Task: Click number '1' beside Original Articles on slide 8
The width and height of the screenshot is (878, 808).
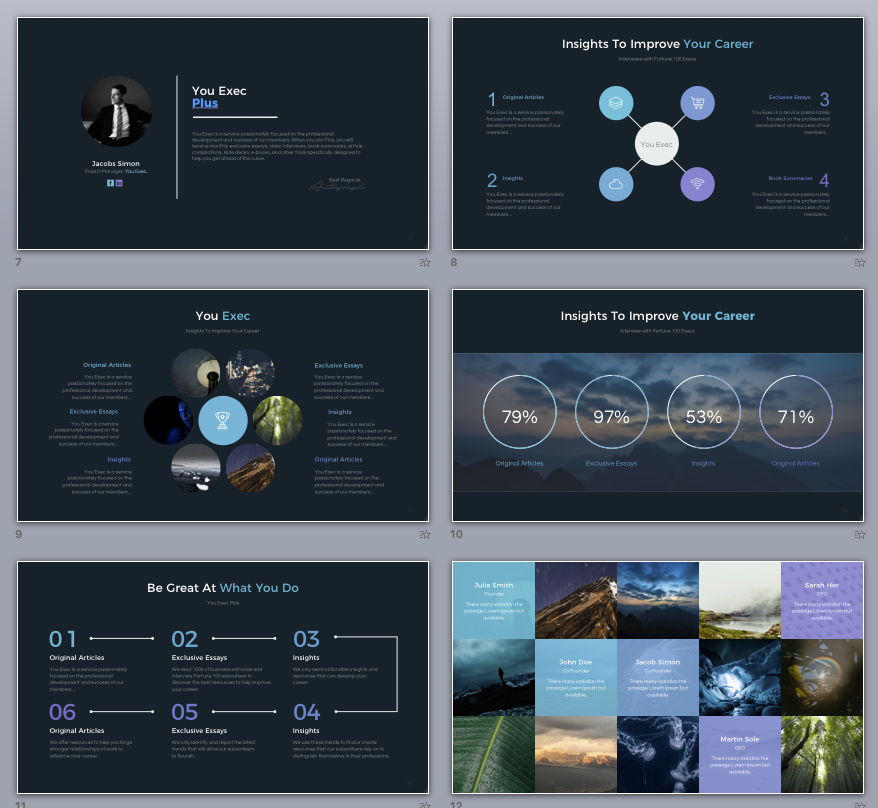Action: point(492,99)
